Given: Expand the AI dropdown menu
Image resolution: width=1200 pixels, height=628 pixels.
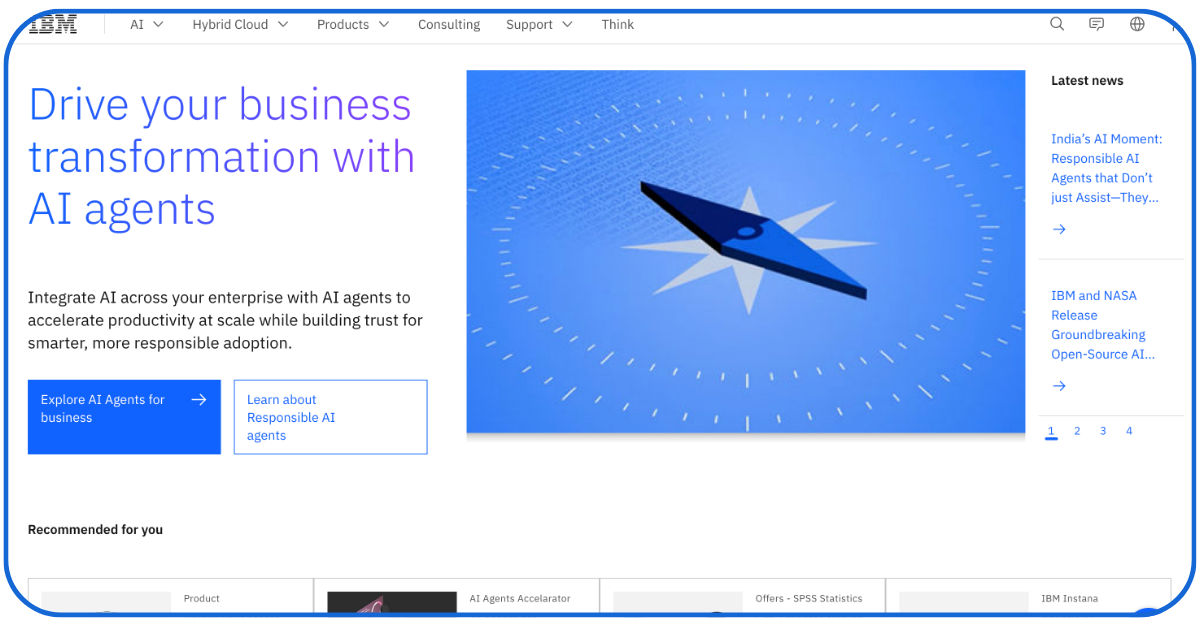Looking at the screenshot, I should [x=146, y=25].
